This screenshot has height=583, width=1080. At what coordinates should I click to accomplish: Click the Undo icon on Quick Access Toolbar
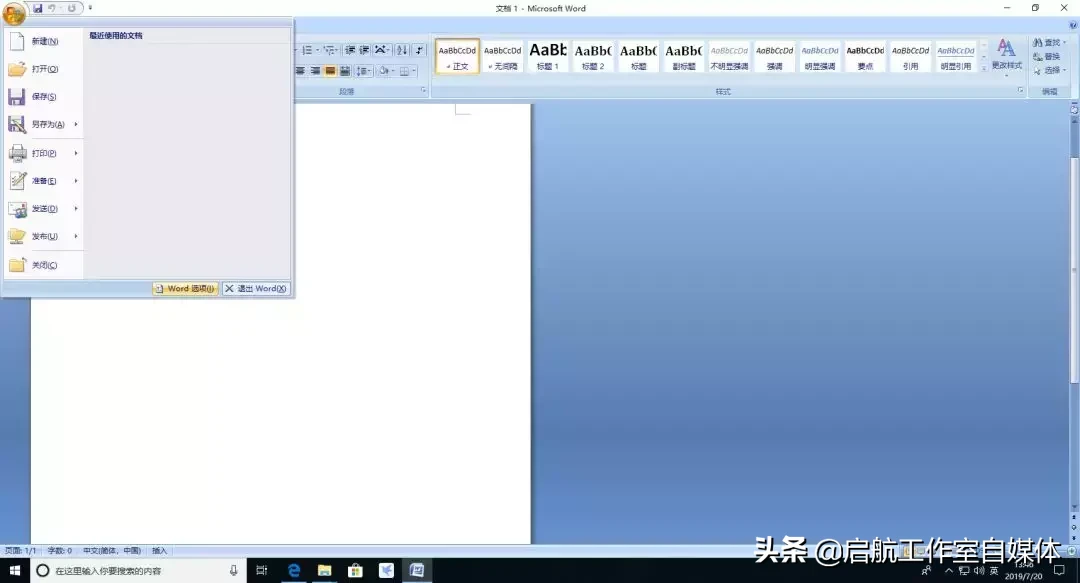coord(51,7)
